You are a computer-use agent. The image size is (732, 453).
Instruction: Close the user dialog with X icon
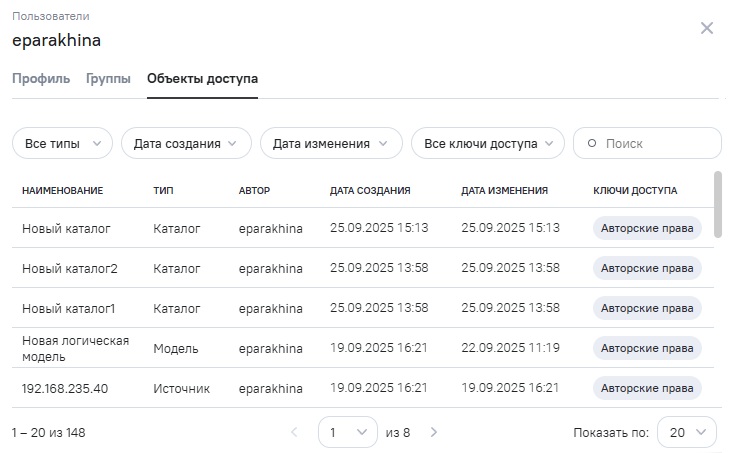[707, 28]
